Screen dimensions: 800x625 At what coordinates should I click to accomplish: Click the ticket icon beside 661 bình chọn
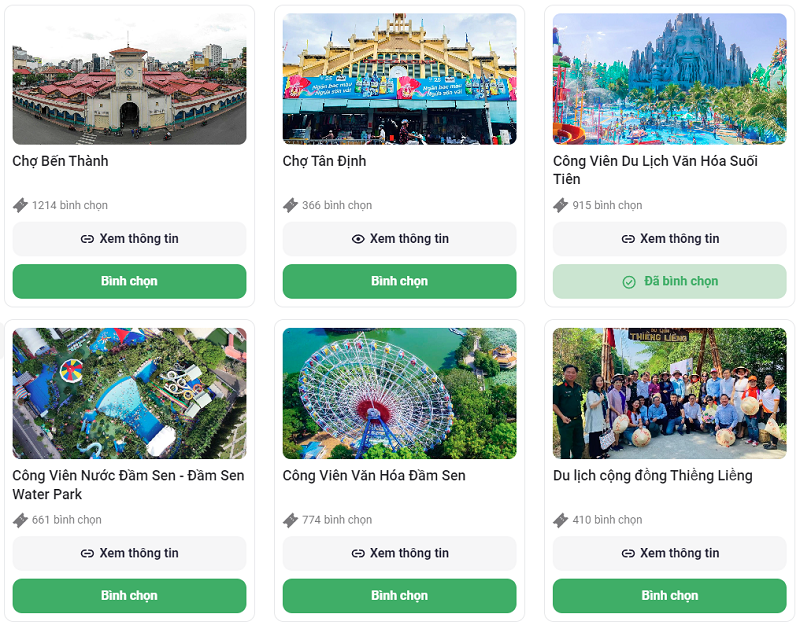(20, 520)
